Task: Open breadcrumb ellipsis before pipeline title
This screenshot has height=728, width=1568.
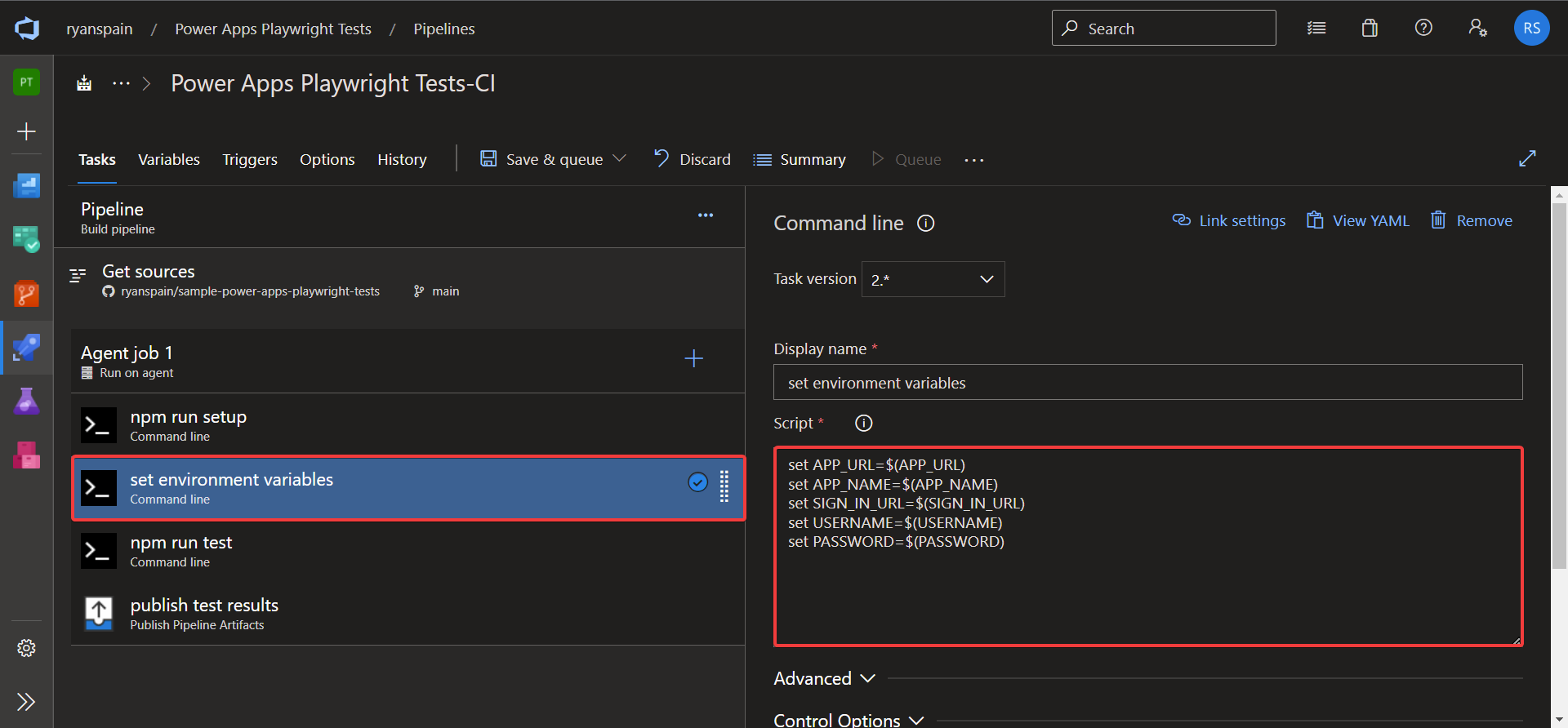Action: pos(121,83)
